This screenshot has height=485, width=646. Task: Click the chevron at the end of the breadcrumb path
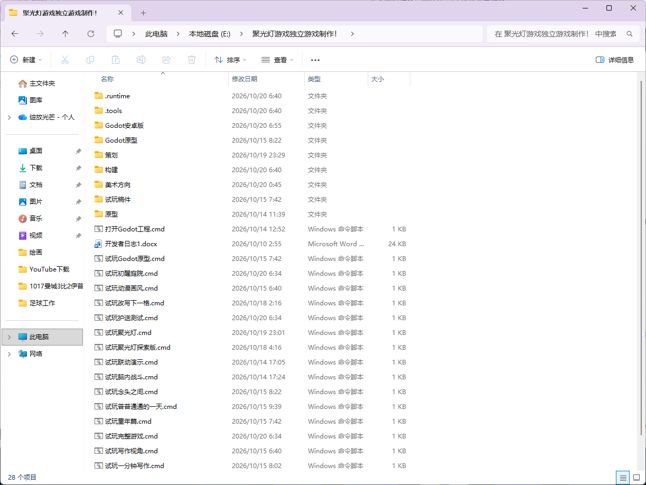352,34
